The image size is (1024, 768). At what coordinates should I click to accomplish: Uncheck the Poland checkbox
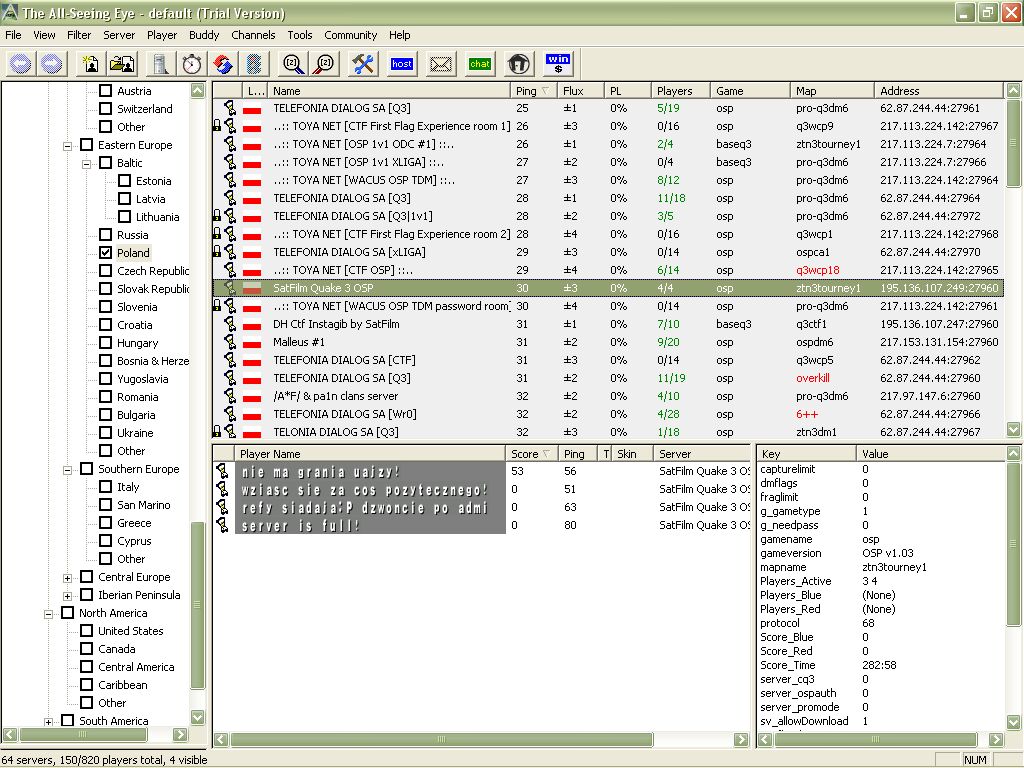[106, 253]
